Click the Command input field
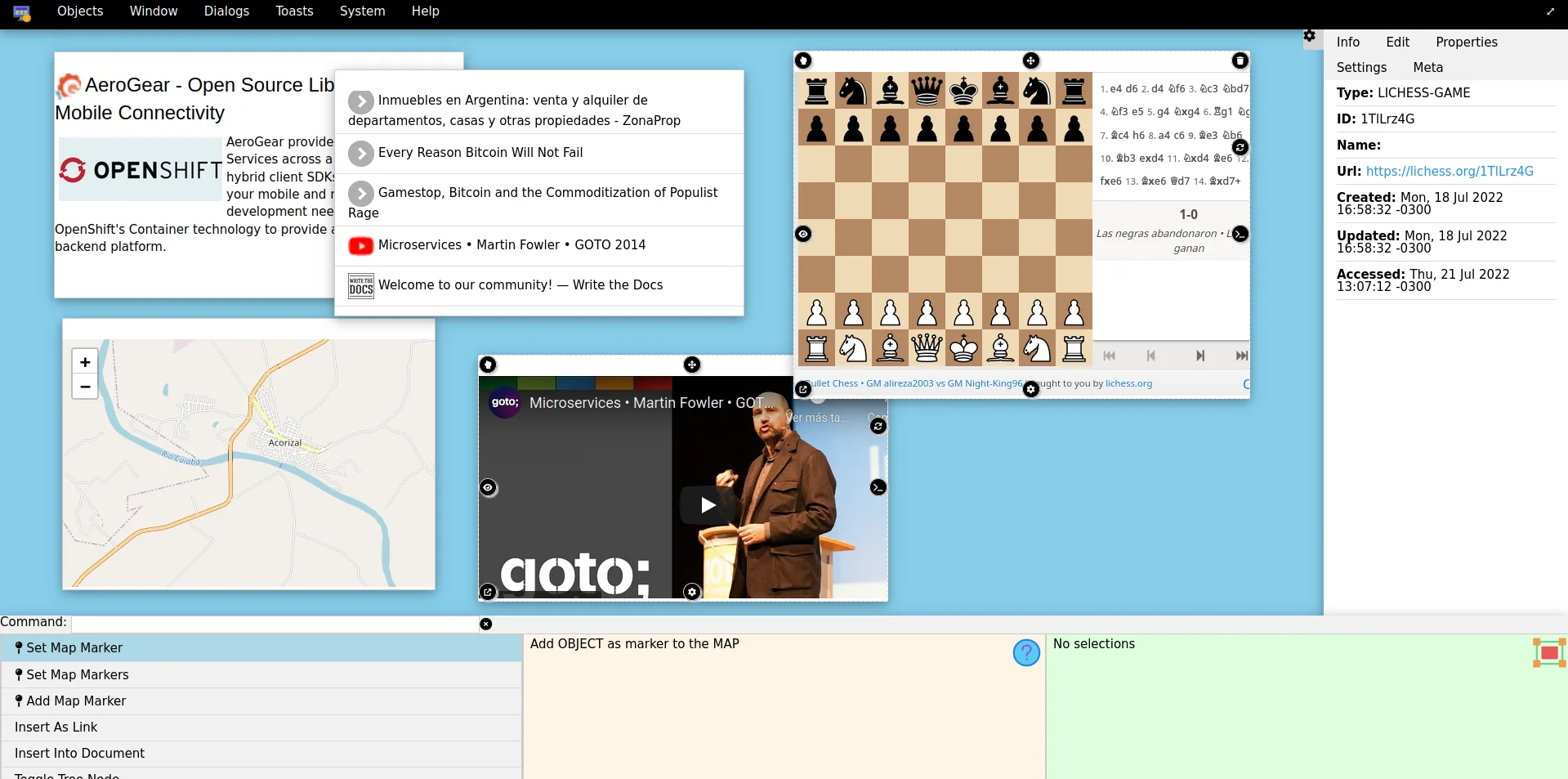Viewport: 1568px width, 779px height. click(x=274, y=624)
